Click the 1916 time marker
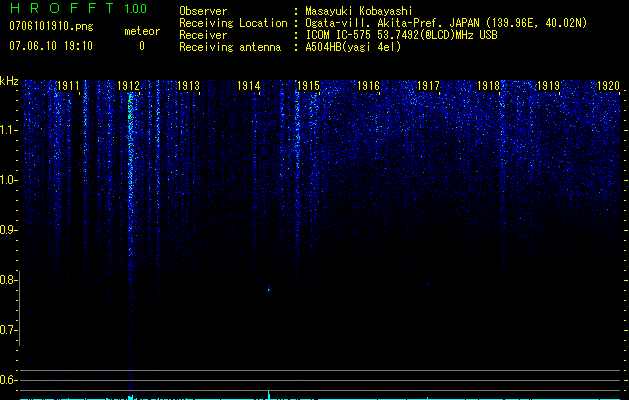 coord(368,85)
